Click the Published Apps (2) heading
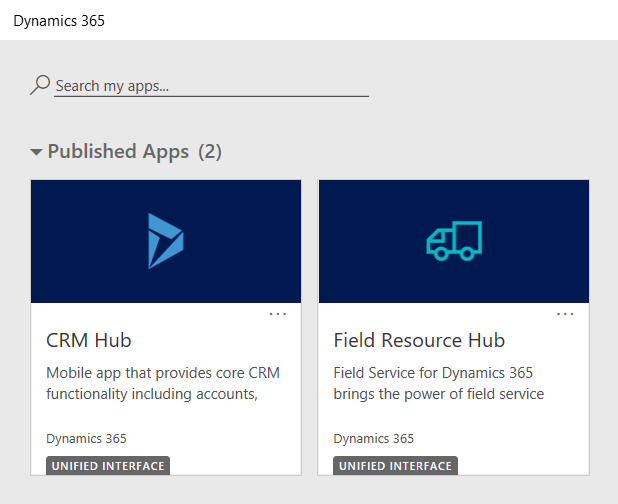Viewport: 618px width, 504px height. [134, 152]
